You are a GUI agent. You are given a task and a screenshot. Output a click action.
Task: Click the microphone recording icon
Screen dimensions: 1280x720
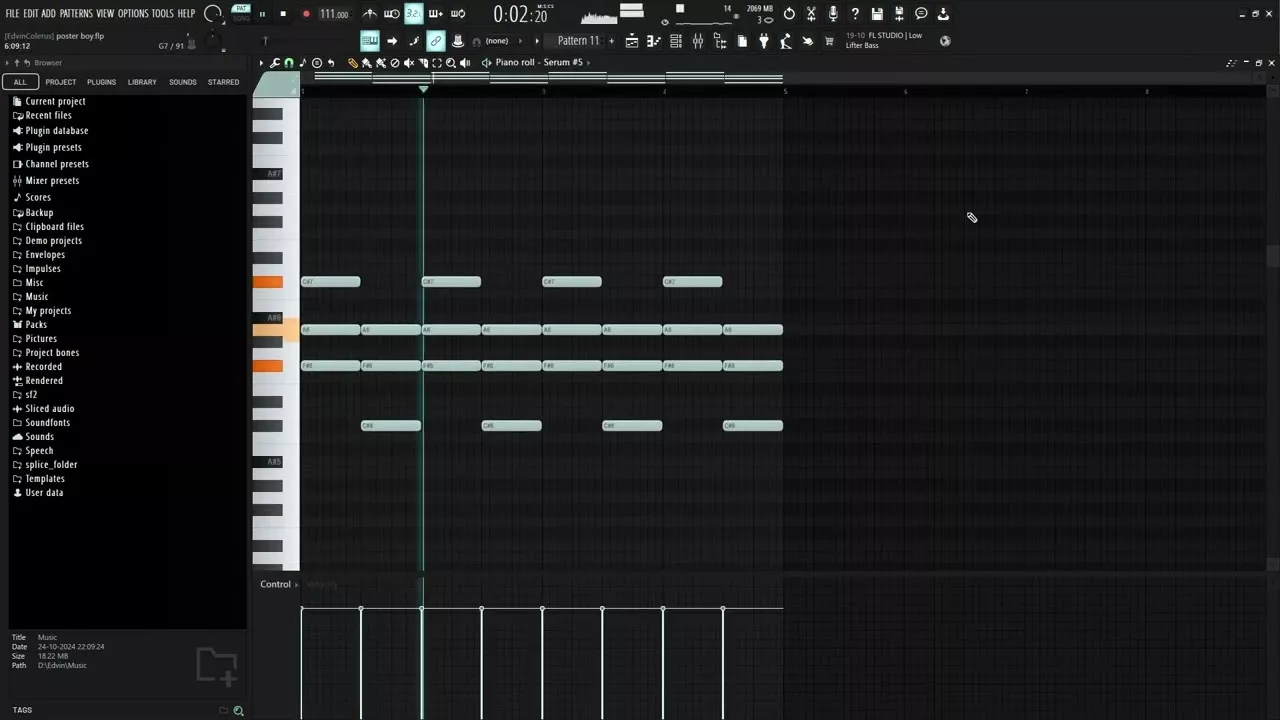(833, 14)
